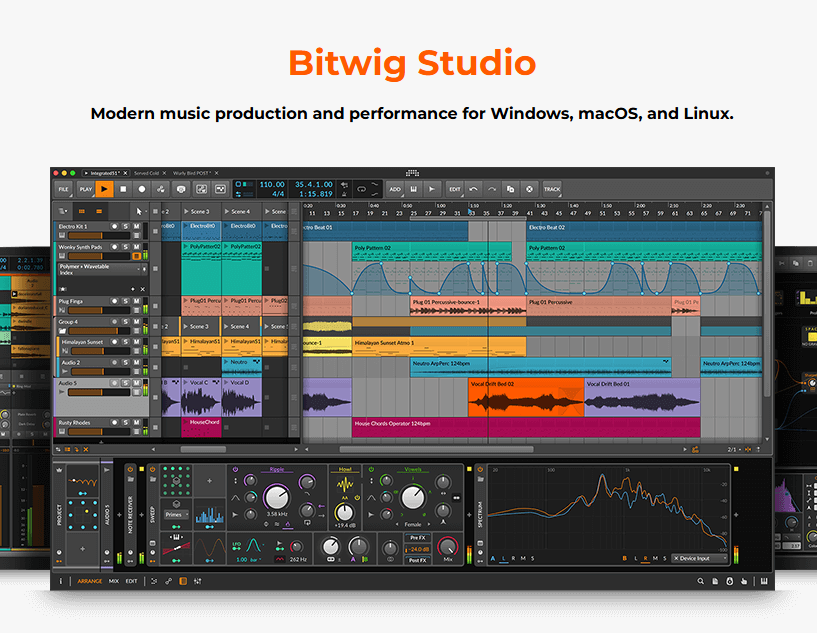
Task: Select the pointer tool icon
Action: (x=139, y=211)
